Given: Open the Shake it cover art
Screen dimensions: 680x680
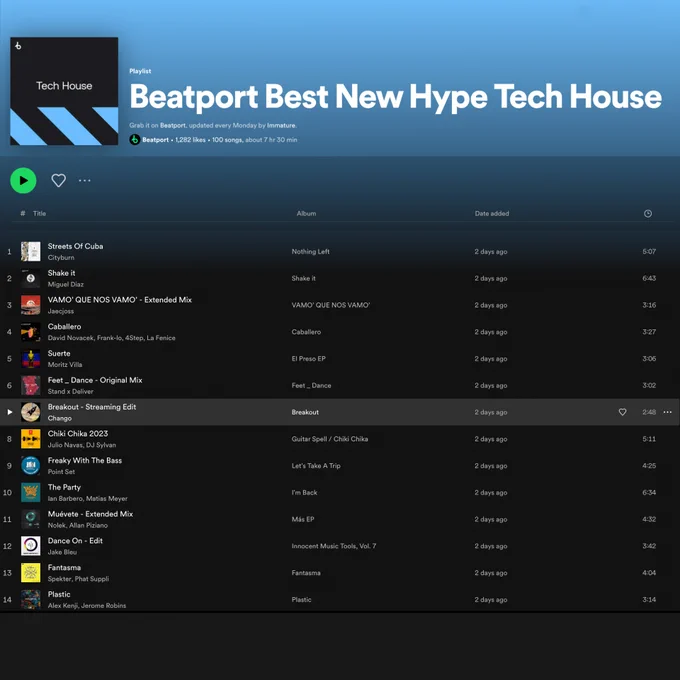Looking at the screenshot, I should click(x=31, y=278).
